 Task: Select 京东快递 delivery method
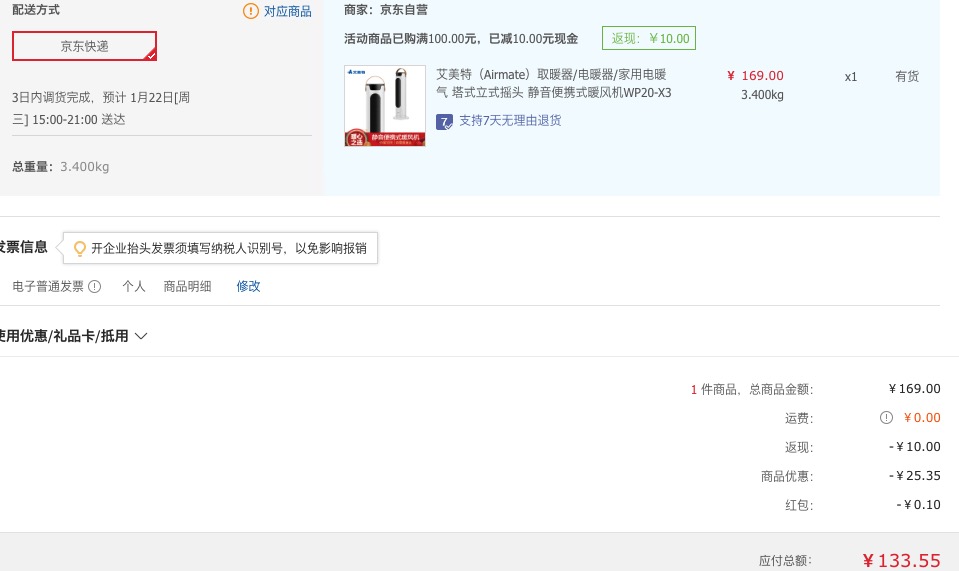(x=84, y=46)
